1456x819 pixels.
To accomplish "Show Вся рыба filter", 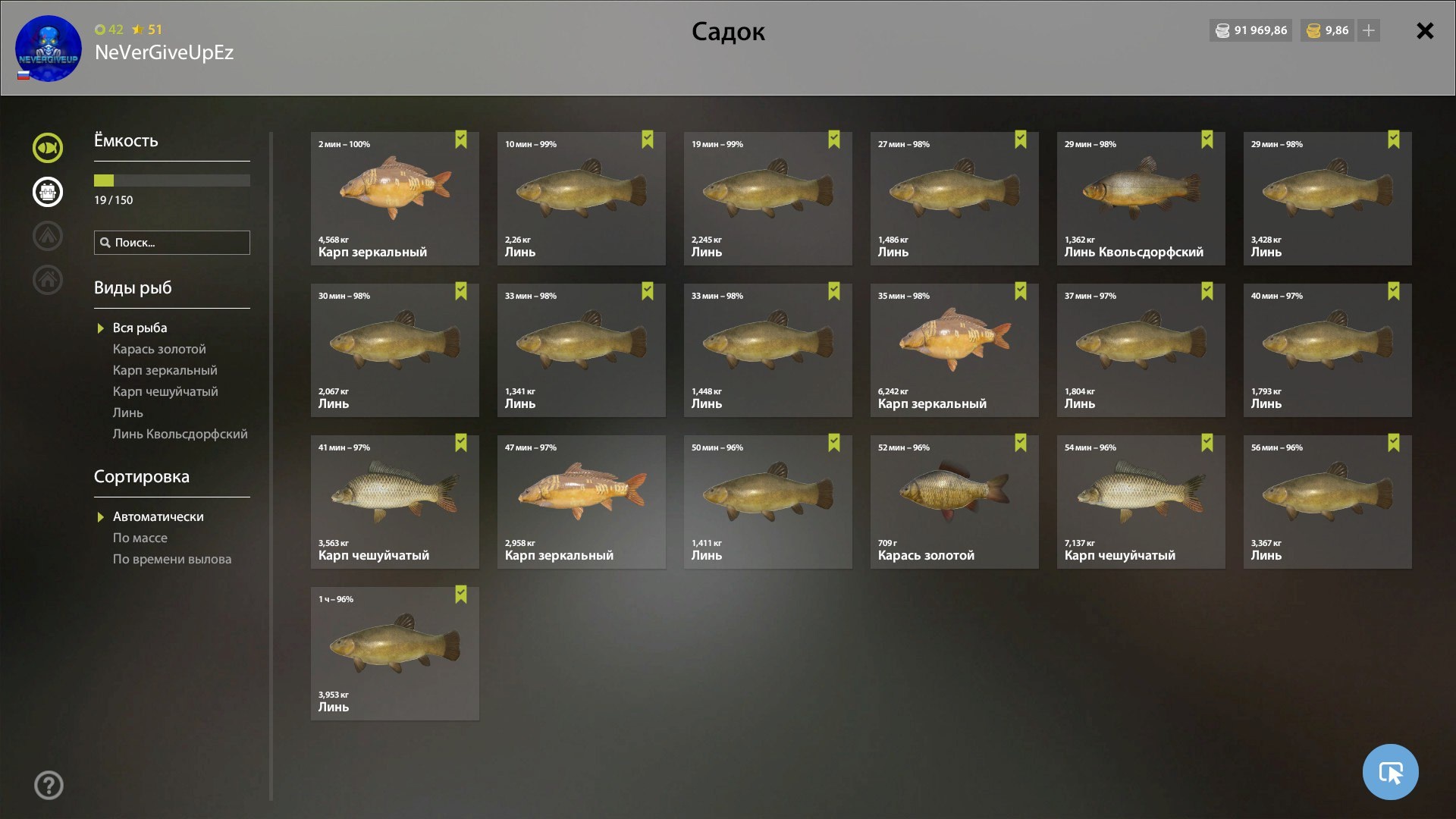I will tap(140, 328).
